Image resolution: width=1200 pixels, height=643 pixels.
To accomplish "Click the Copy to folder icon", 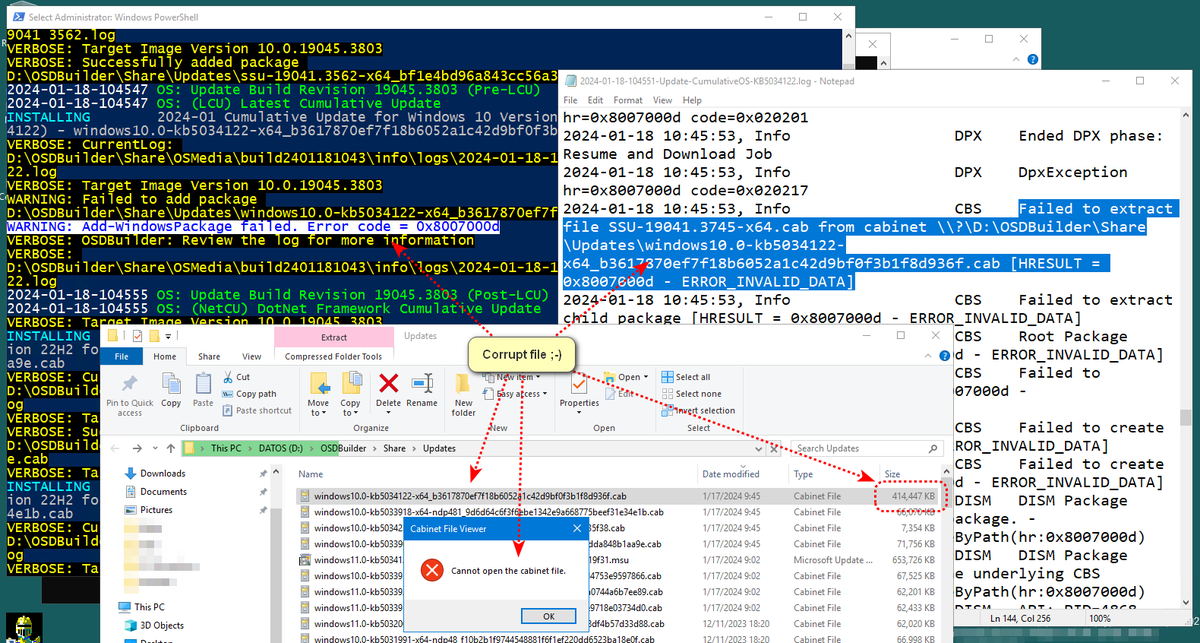I will [351, 383].
